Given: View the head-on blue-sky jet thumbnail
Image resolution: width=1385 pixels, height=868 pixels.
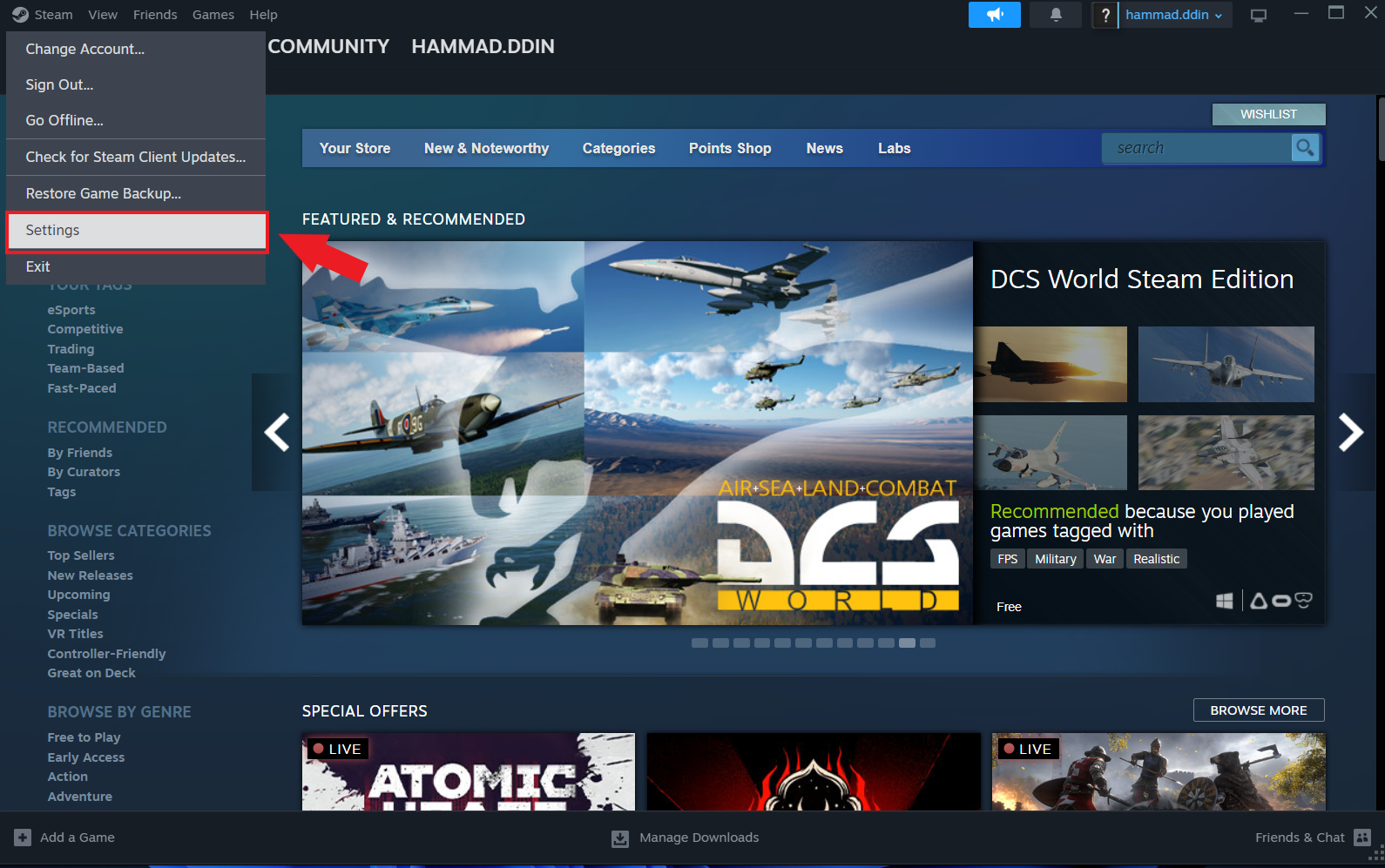Looking at the screenshot, I should point(1226,364).
